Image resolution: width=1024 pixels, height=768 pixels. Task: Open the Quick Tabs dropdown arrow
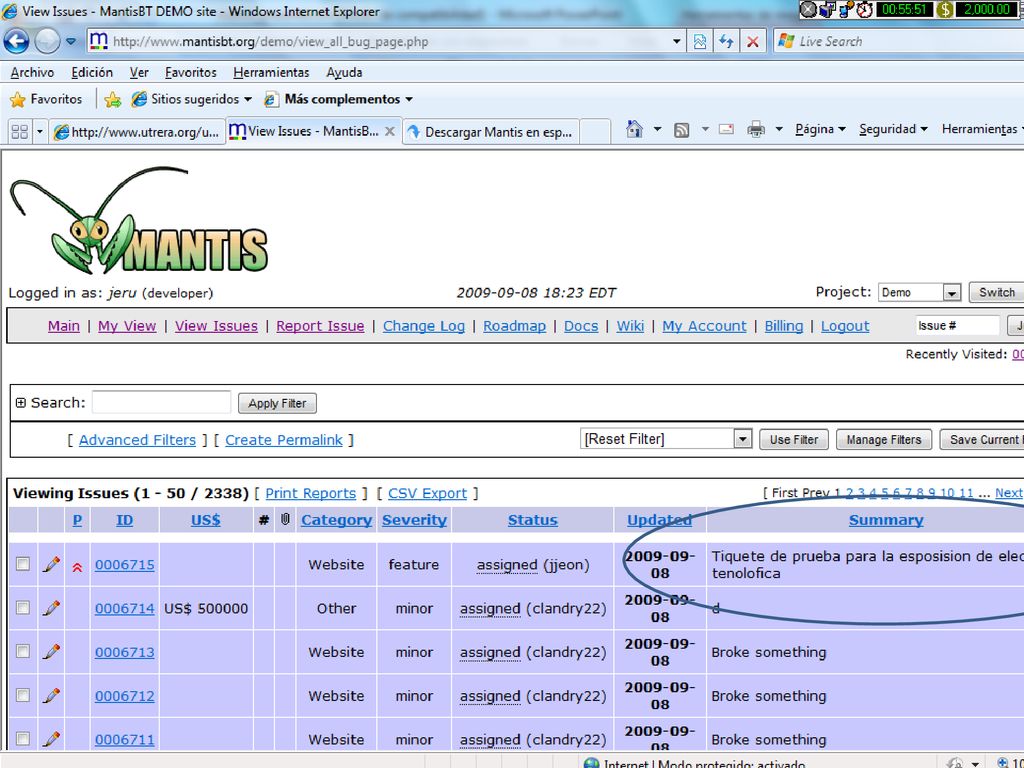(x=39, y=132)
